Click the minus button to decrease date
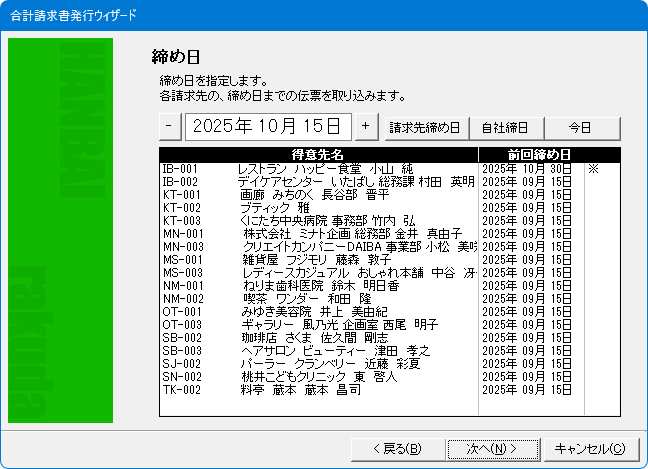 170,126
